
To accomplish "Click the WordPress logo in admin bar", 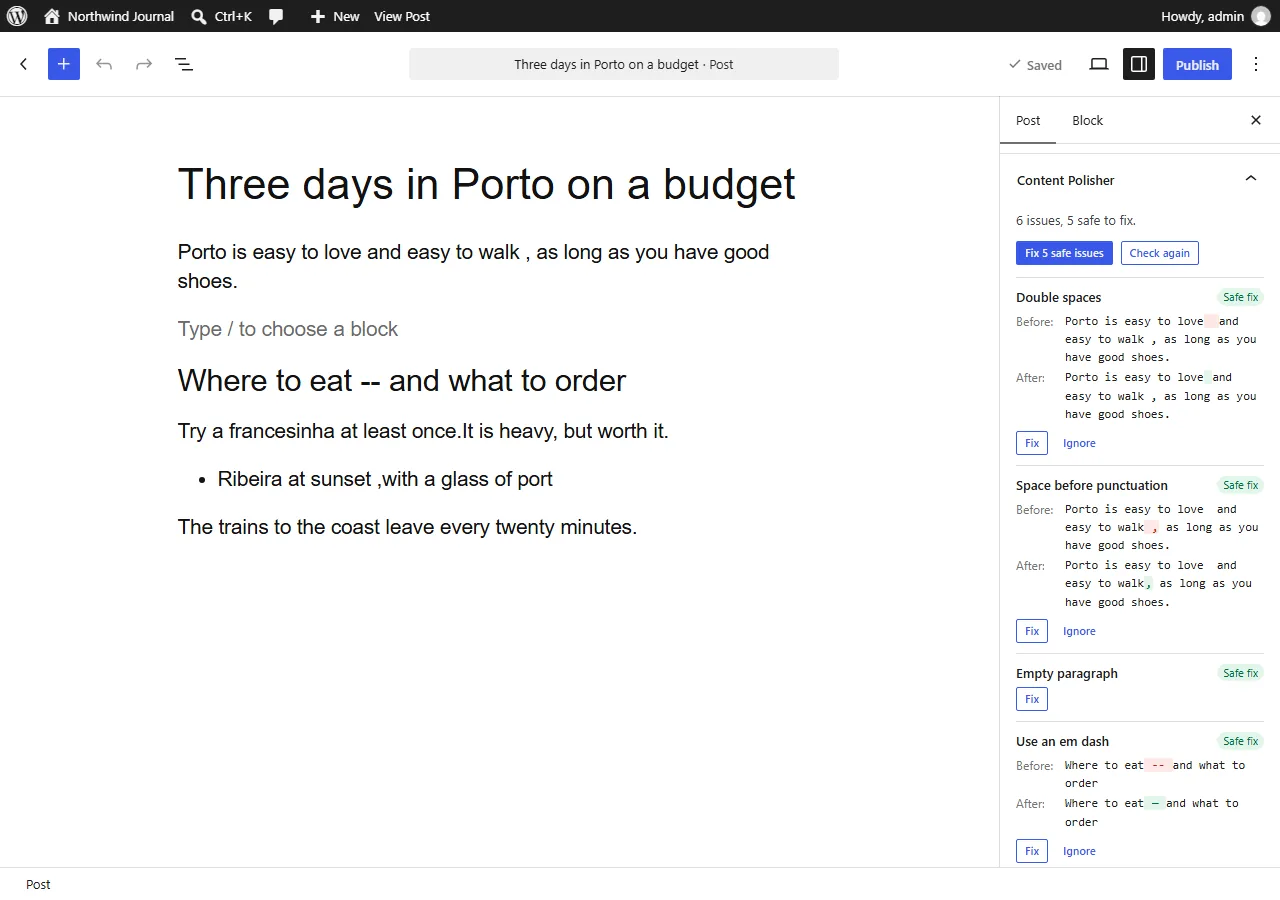I will [x=17, y=16].
